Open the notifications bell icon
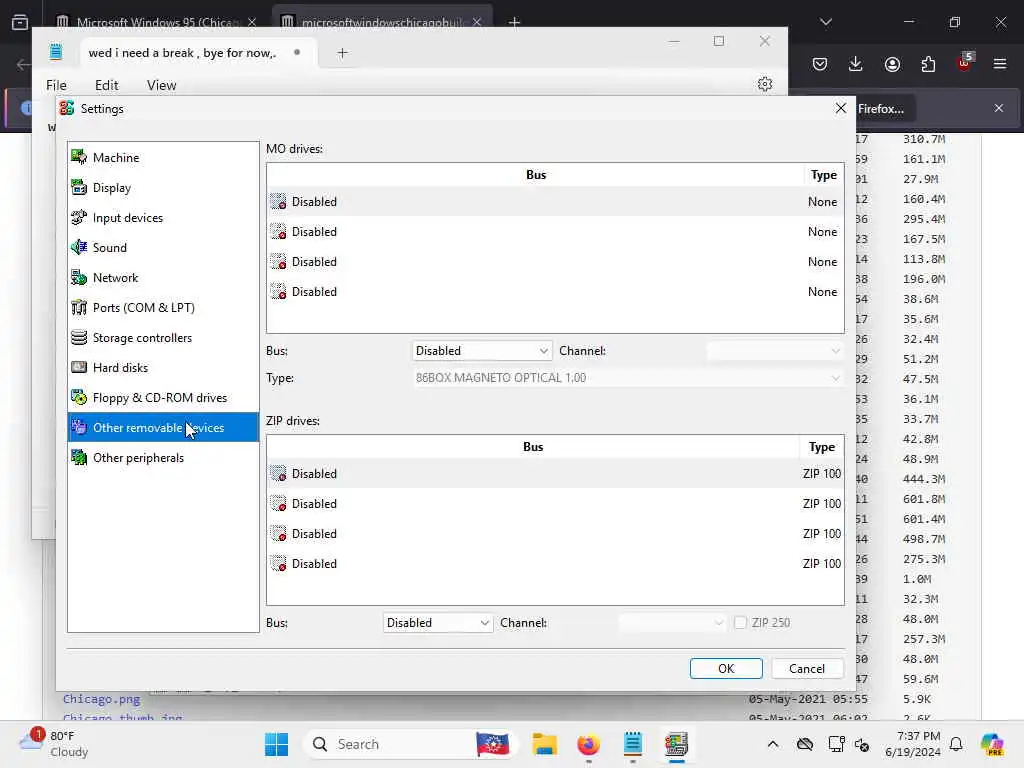Viewport: 1024px width, 768px height. point(956,744)
